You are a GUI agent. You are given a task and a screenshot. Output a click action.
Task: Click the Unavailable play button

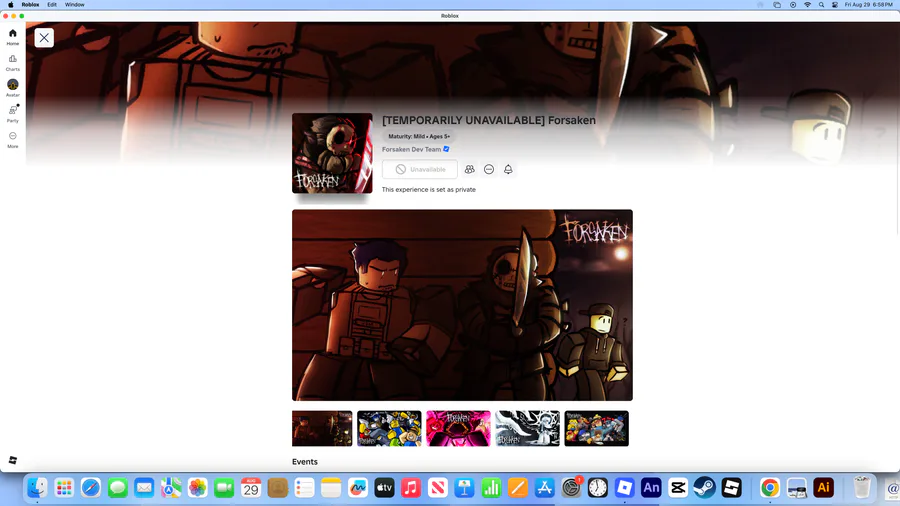pyautogui.click(x=420, y=169)
